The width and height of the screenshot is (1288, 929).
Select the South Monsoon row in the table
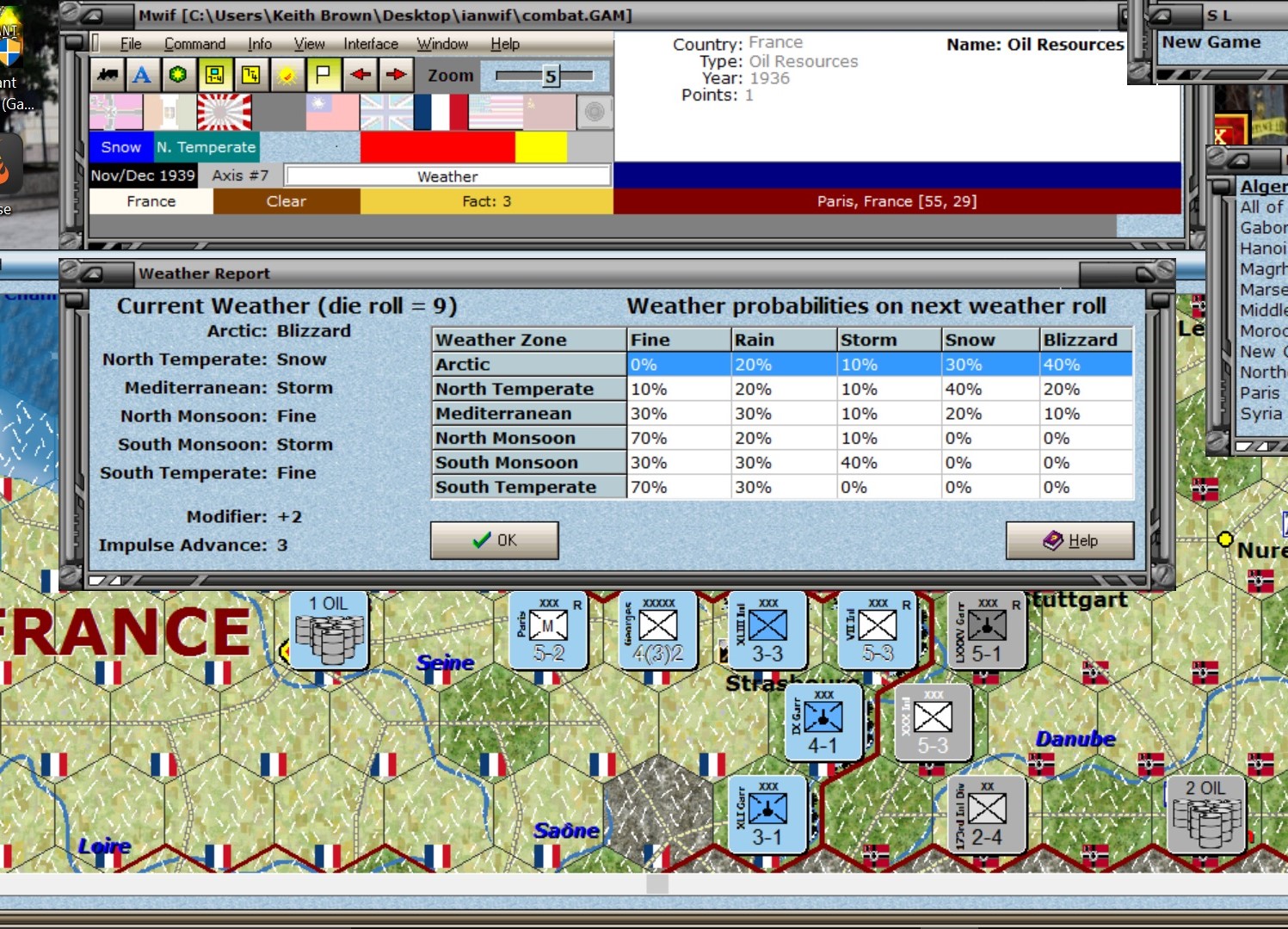[782, 463]
